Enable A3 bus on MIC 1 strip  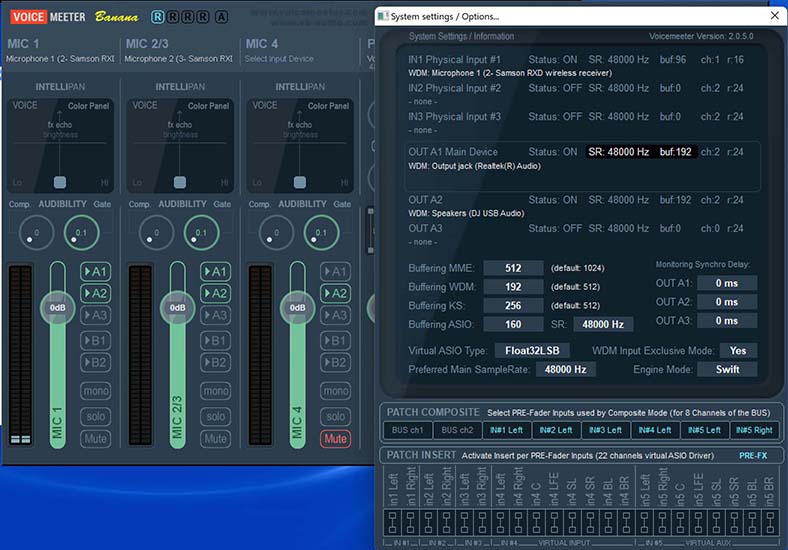coord(95,315)
